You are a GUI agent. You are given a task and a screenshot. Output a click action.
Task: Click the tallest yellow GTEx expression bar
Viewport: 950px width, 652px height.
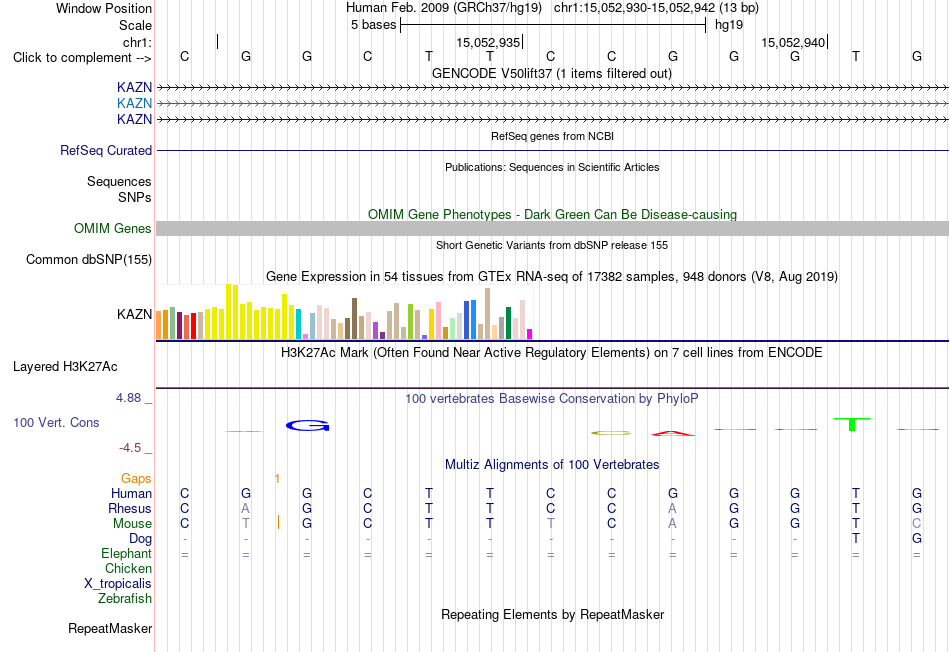point(228,311)
